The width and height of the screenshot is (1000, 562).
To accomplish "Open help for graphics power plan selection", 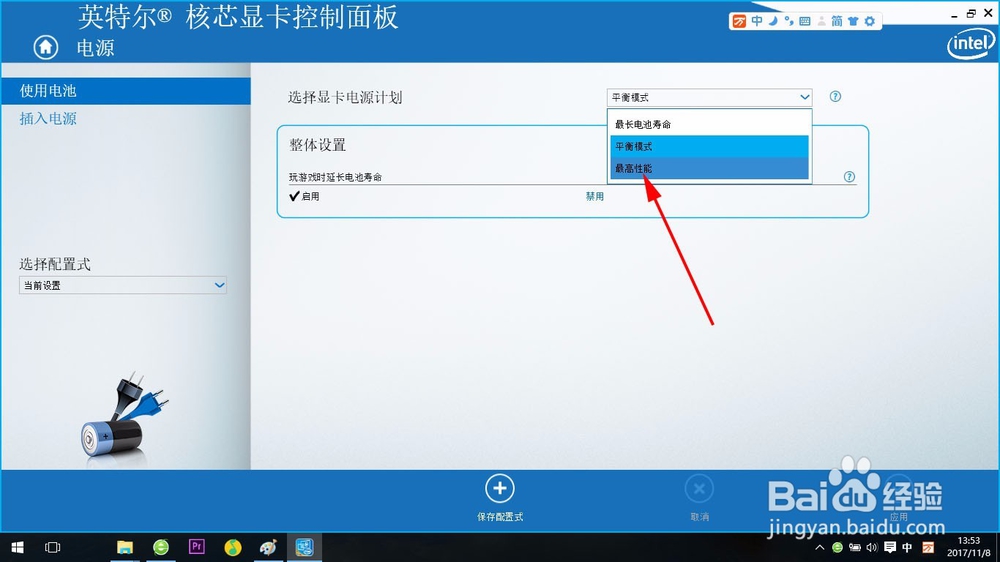I will tap(835, 96).
